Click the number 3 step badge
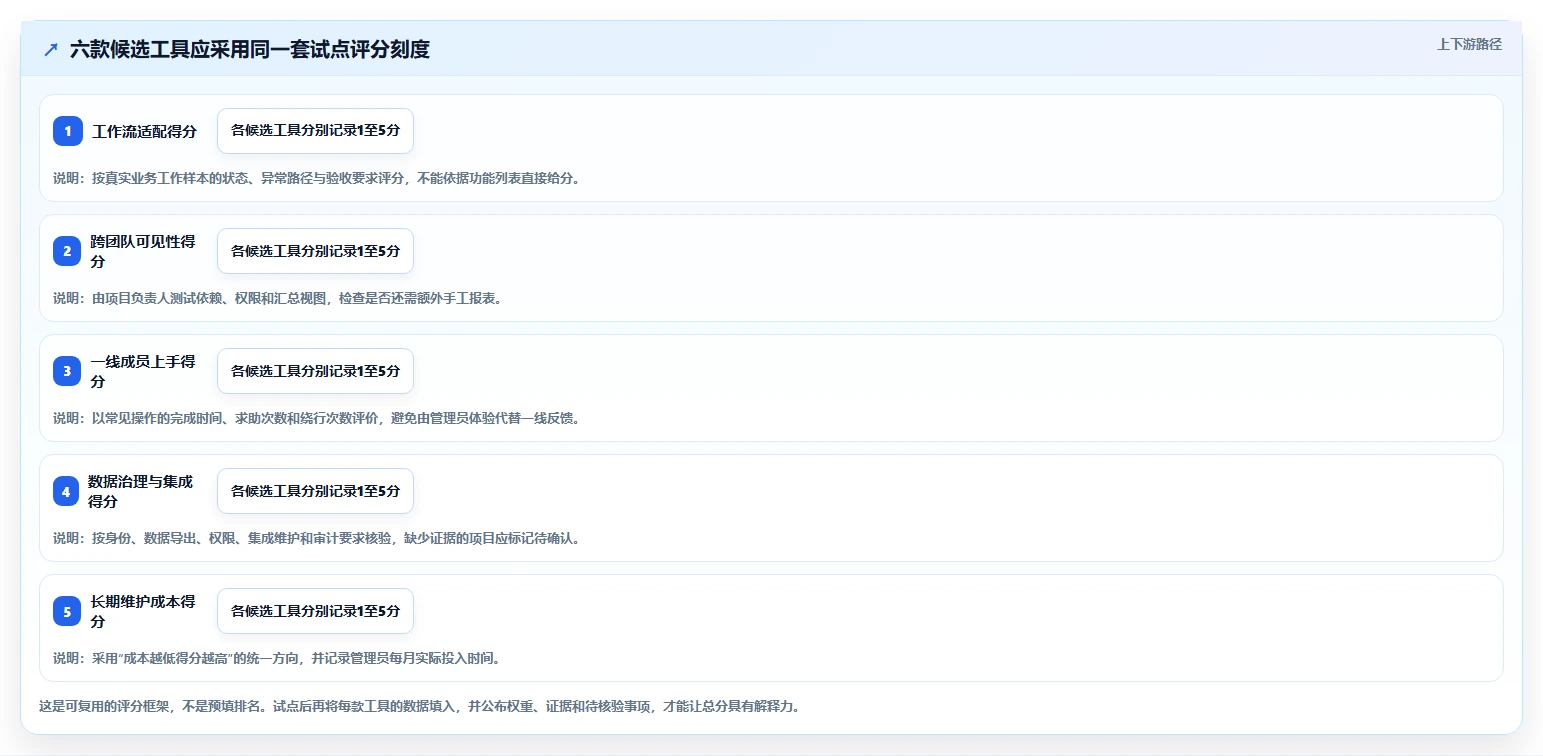 pyautogui.click(x=67, y=371)
